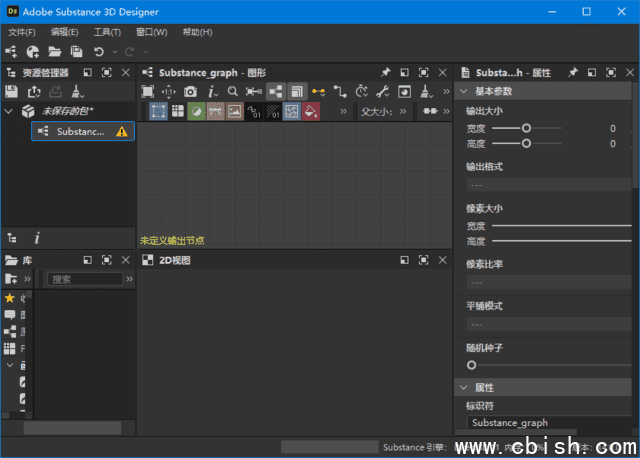Click the broom clean icon in 资源管理器 toolbar
Viewport: 640px width, 458px height.
[78, 91]
